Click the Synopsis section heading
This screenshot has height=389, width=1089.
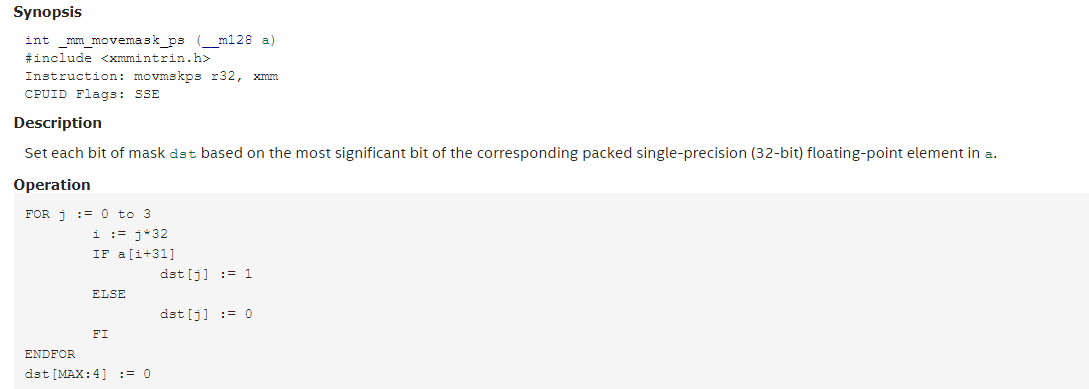(47, 12)
